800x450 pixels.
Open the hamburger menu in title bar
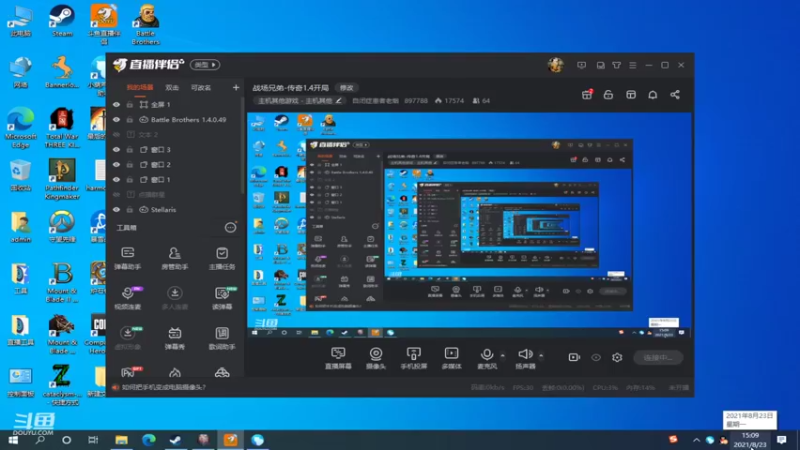633,65
